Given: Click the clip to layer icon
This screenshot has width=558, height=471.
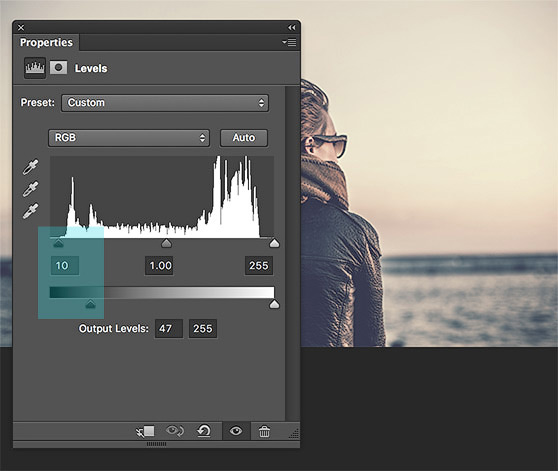Looking at the screenshot, I should coord(145,432).
